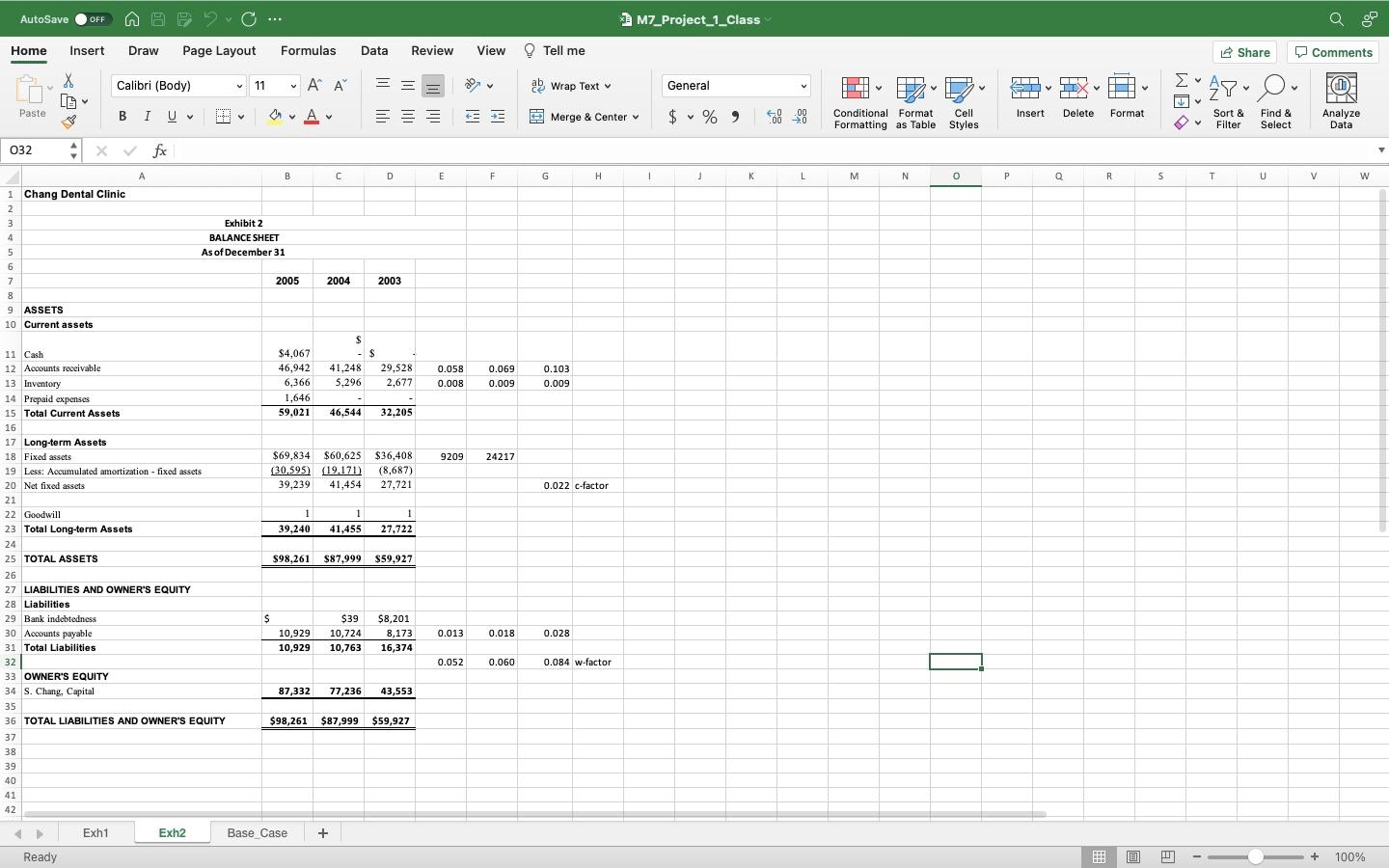Apply percent number style
The height and width of the screenshot is (868, 1389).
[710, 117]
